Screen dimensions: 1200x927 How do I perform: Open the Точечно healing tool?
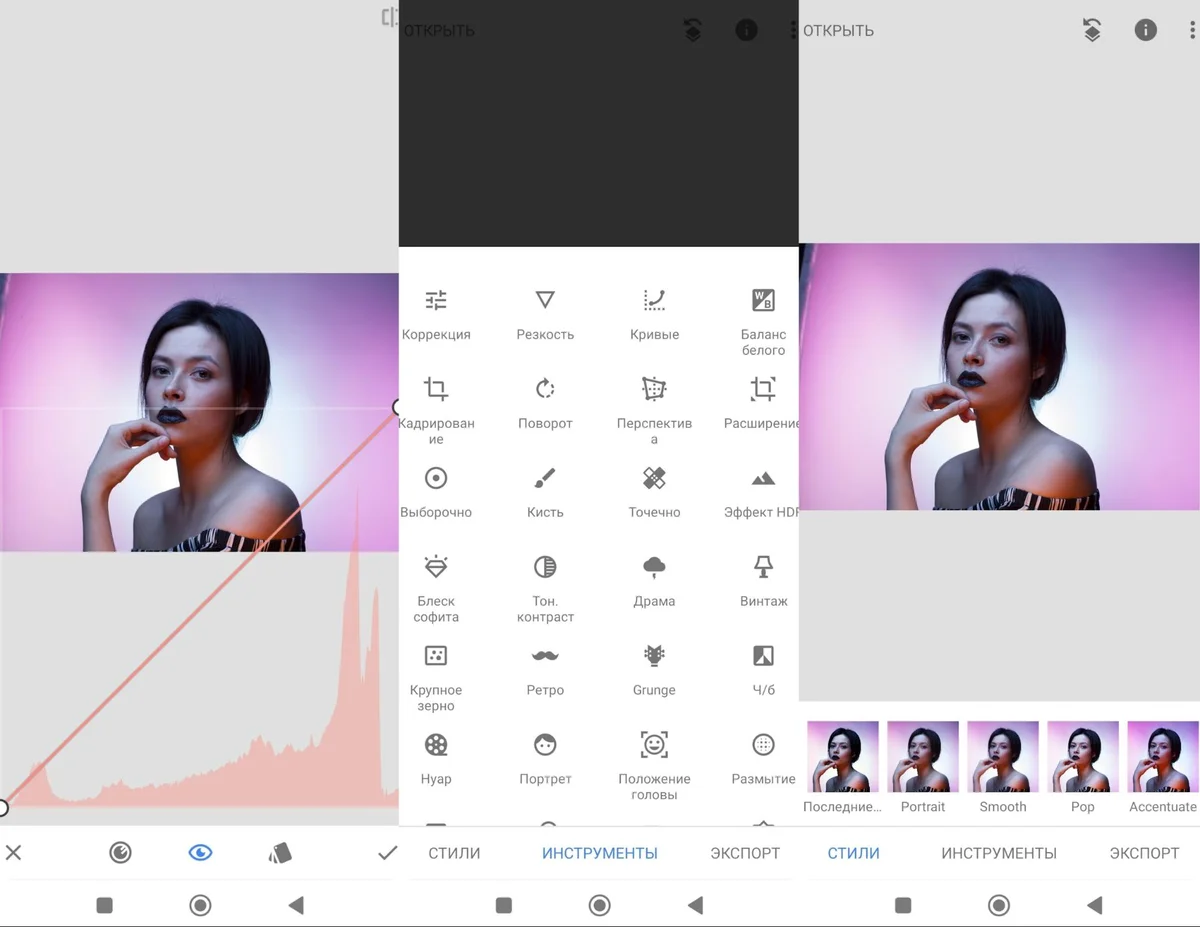654,492
